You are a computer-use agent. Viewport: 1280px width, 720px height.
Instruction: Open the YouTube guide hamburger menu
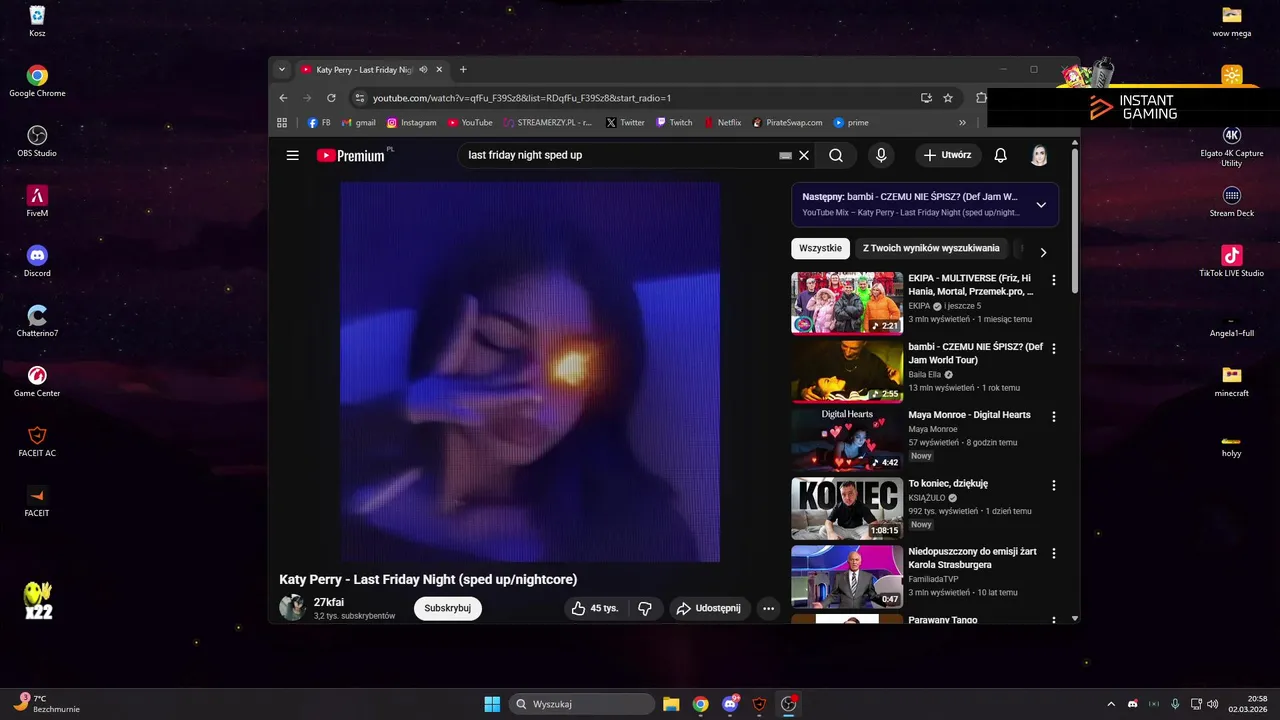[292, 155]
